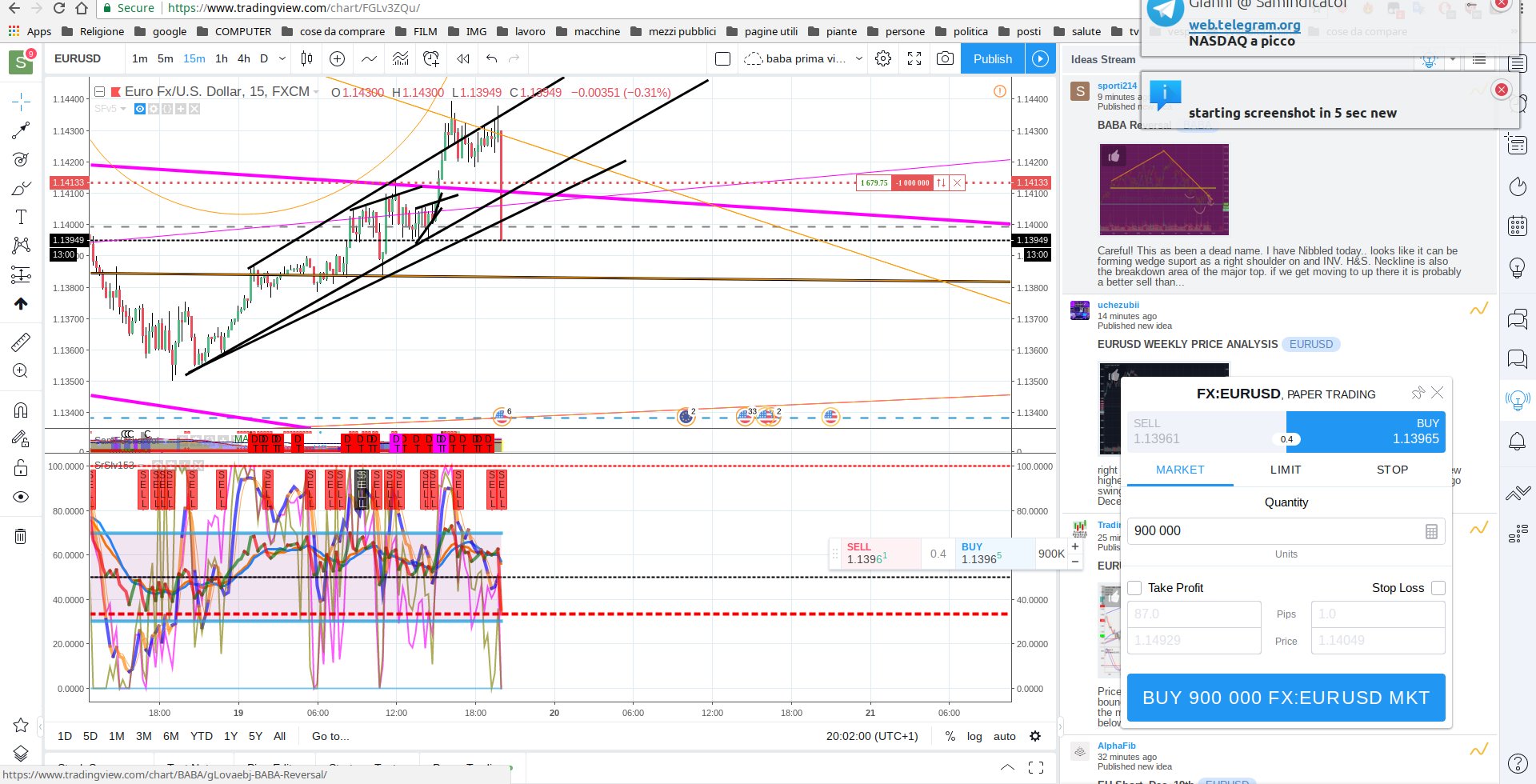The height and width of the screenshot is (784, 1536).
Task: Enter fullscreen mode from top toolbar
Action: coord(914,58)
